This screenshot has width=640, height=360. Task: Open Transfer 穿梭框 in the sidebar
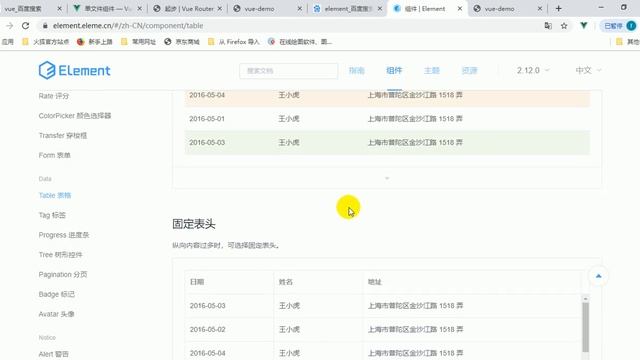click(x=62, y=136)
